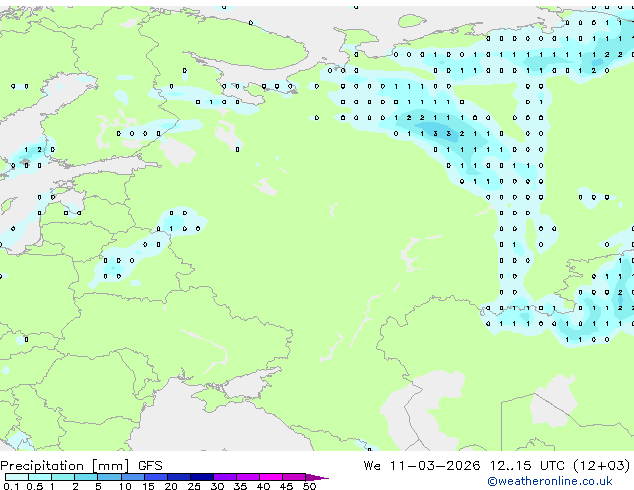Select the 'Precipitation [mm] GFS' title text
634x490 pixels.
81,466
